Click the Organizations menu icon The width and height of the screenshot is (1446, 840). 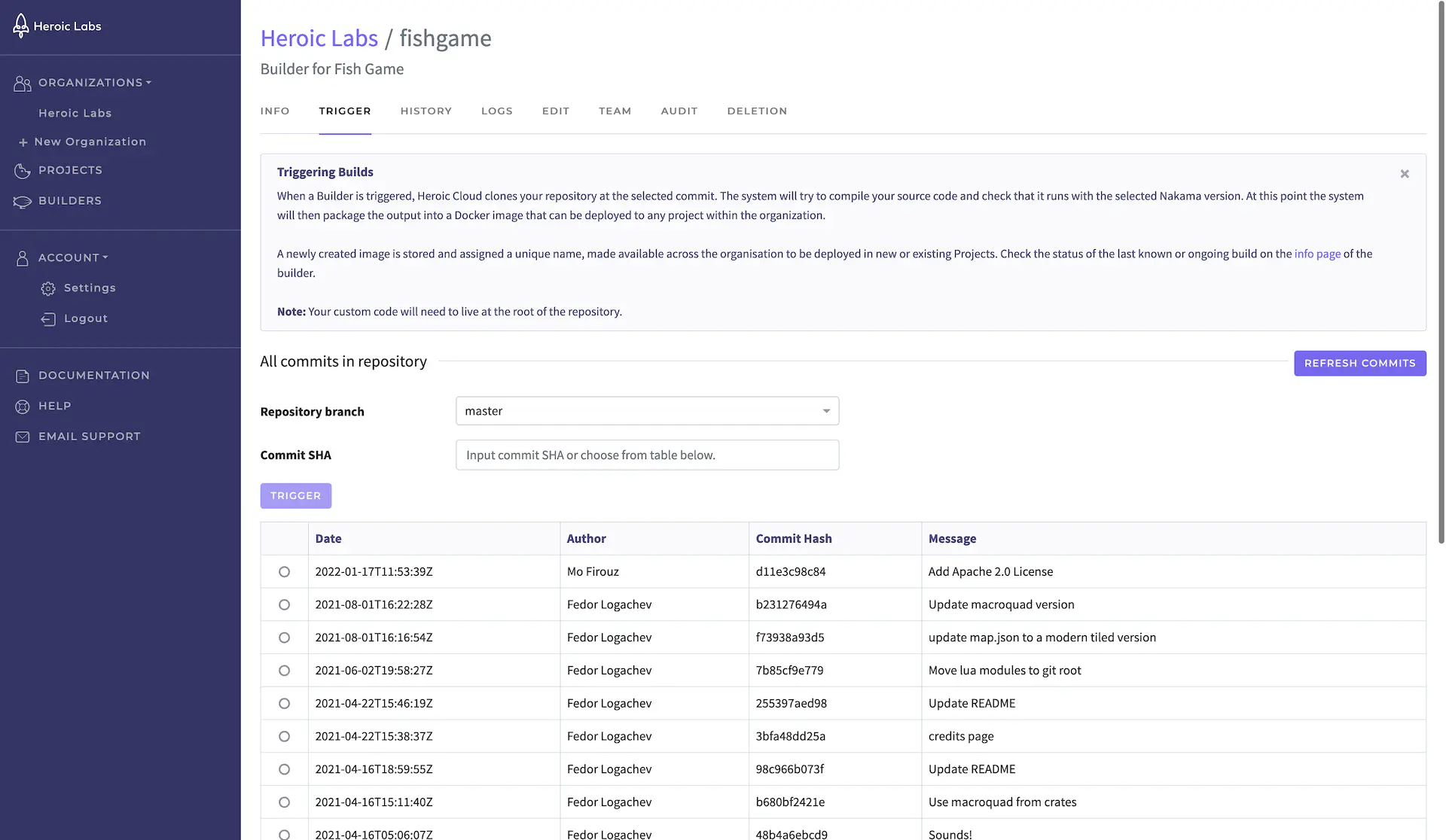tap(21, 82)
